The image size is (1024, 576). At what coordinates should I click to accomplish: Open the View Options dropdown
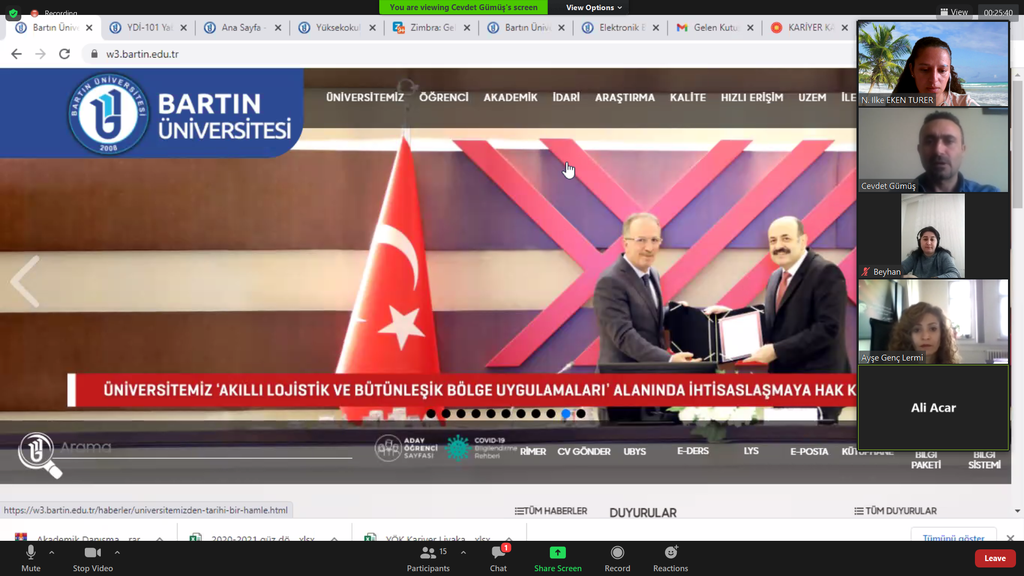[593, 7]
